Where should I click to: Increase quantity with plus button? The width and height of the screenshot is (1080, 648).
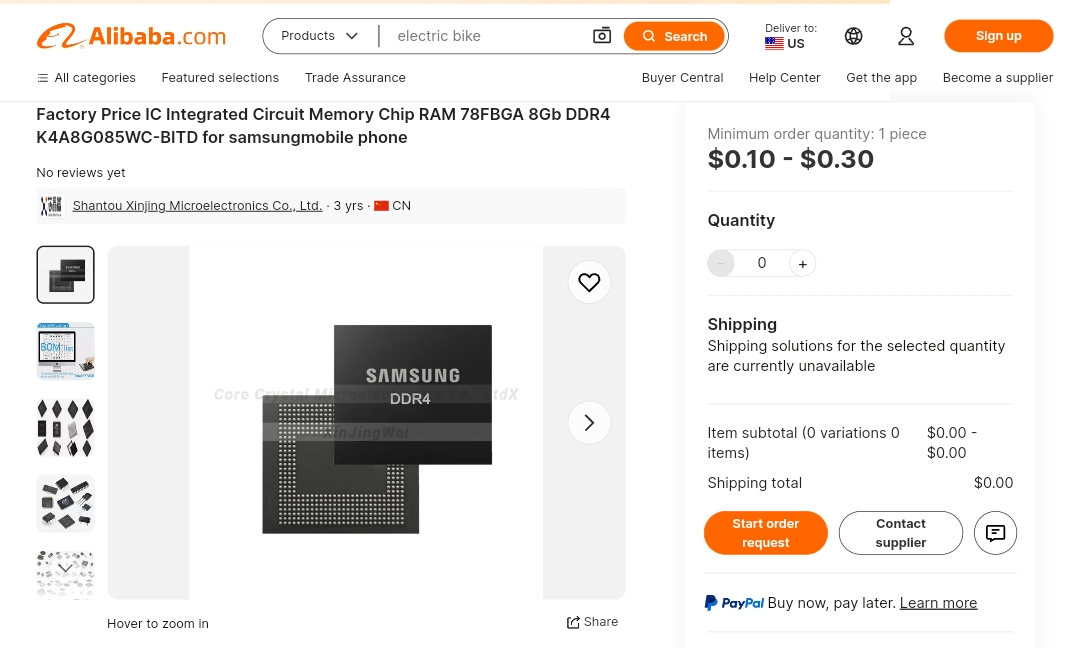click(802, 264)
